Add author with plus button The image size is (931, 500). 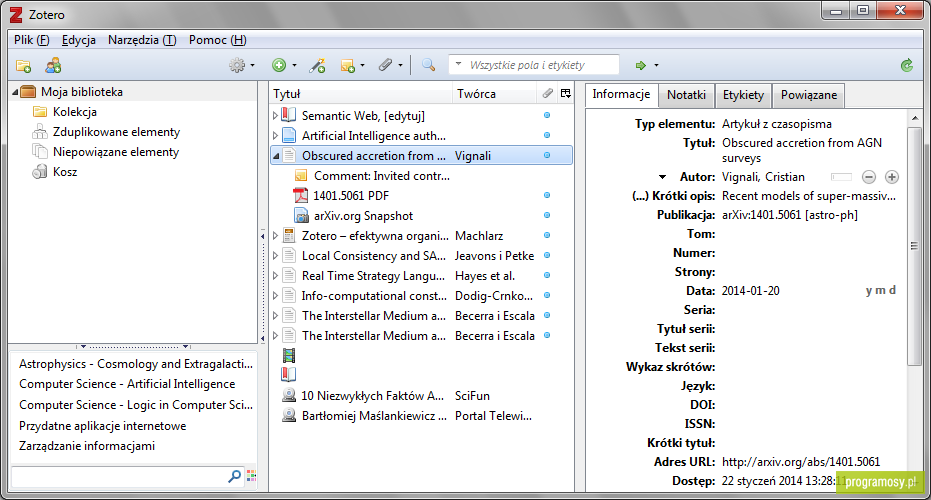[x=892, y=177]
